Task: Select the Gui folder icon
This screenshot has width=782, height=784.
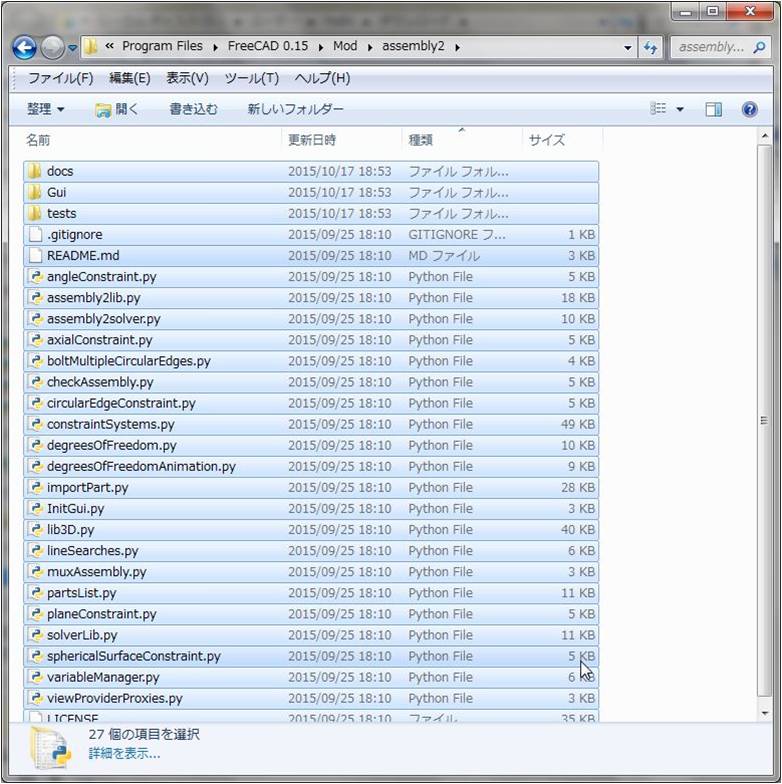Action: (x=35, y=192)
